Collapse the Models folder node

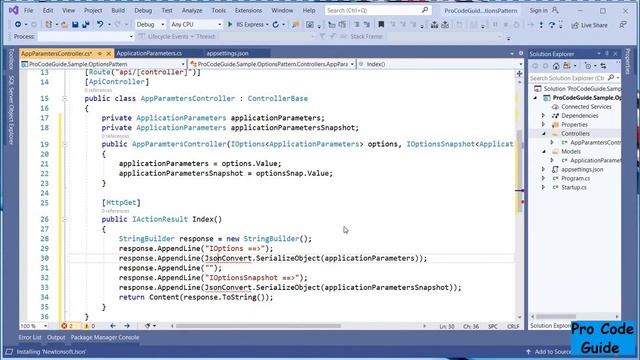coord(544,151)
